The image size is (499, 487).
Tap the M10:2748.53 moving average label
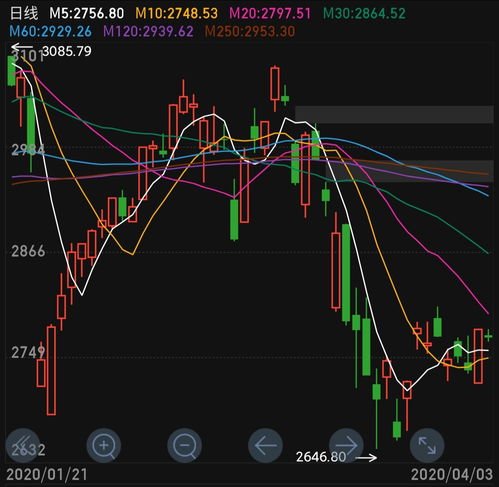pos(177,13)
